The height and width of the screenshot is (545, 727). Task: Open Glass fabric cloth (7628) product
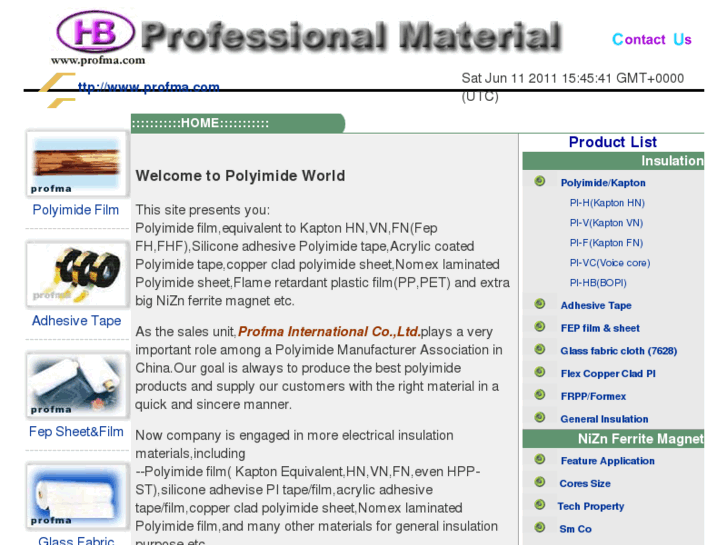pos(619,351)
